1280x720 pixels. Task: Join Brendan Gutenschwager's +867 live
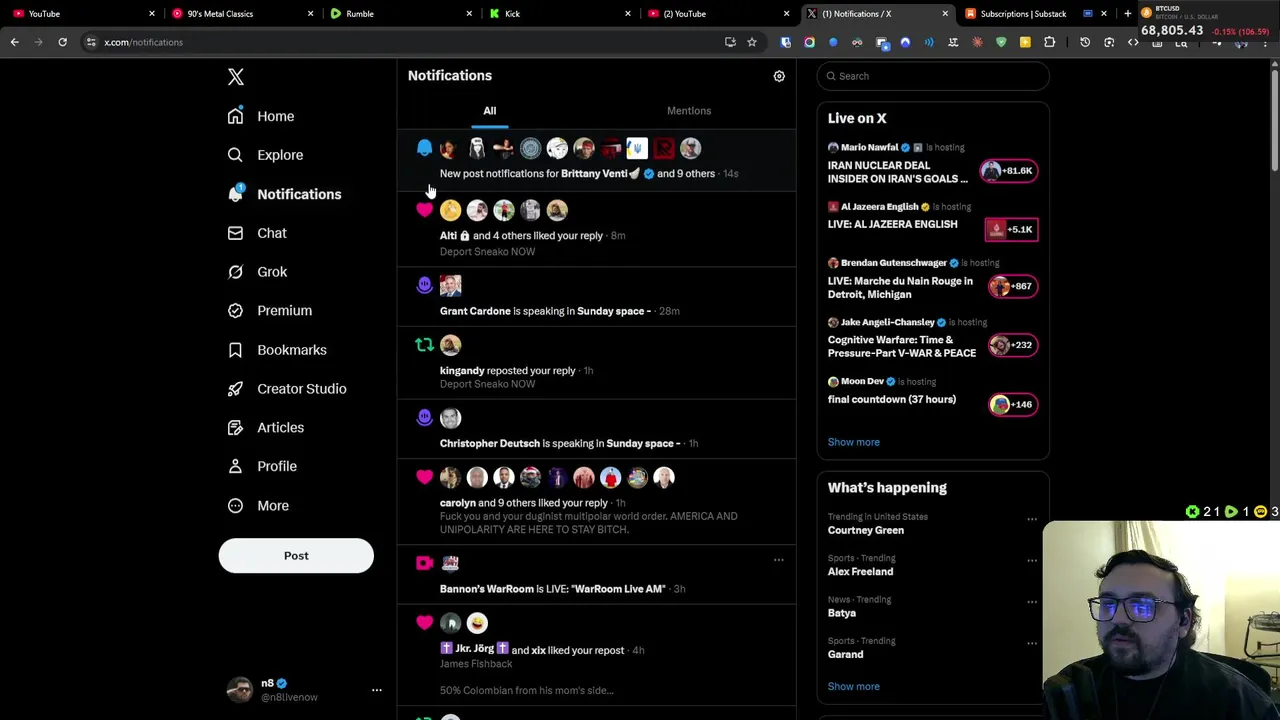point(1012,286)
